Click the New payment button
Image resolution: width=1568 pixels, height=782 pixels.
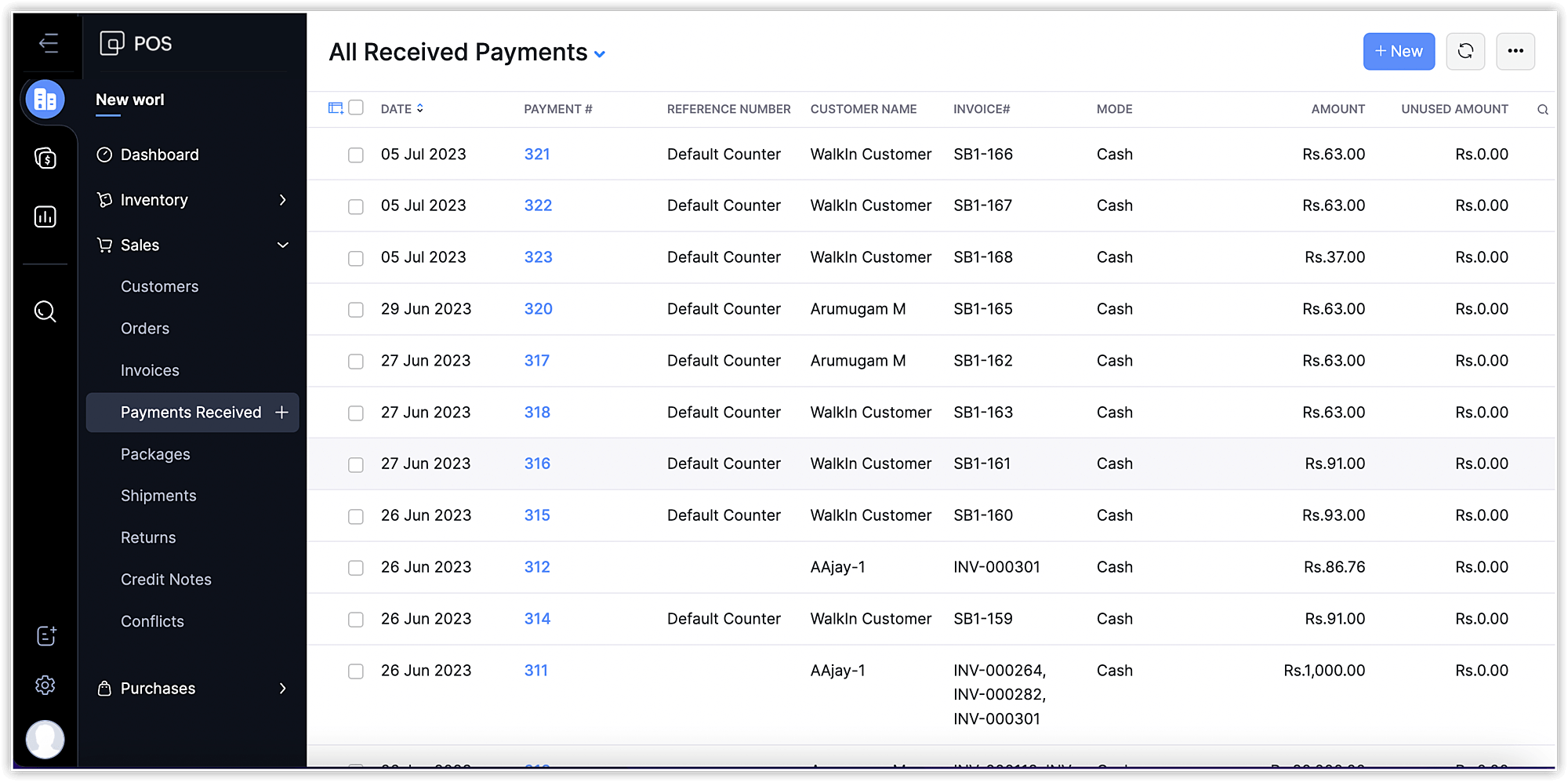(1398, 52)
